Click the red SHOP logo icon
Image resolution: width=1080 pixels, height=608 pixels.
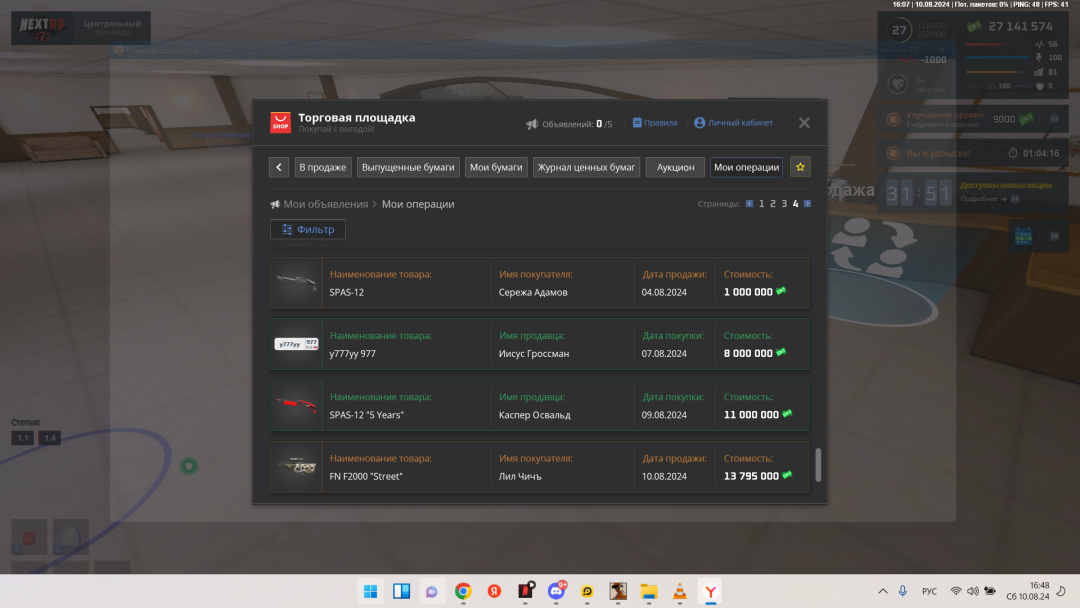point(281,122)
